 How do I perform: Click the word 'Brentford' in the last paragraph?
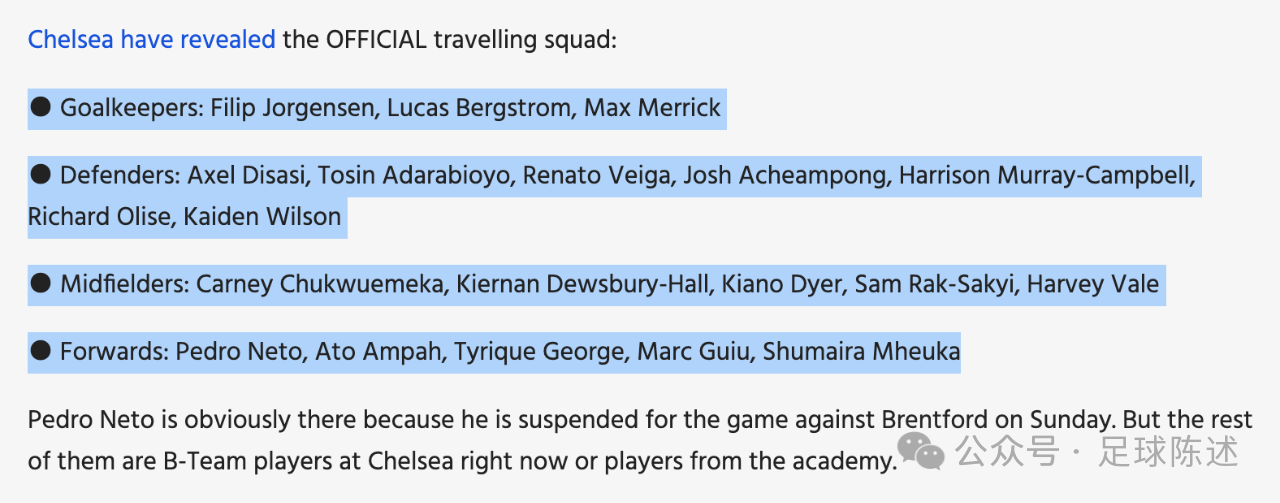(x=933, y=418)
